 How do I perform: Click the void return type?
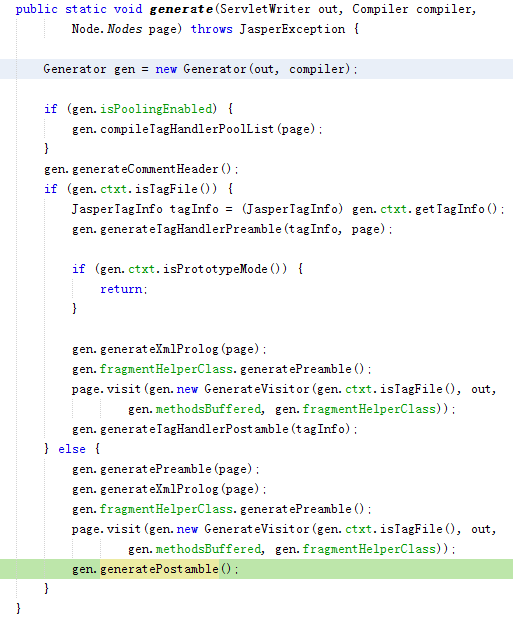tap(128, 9)
